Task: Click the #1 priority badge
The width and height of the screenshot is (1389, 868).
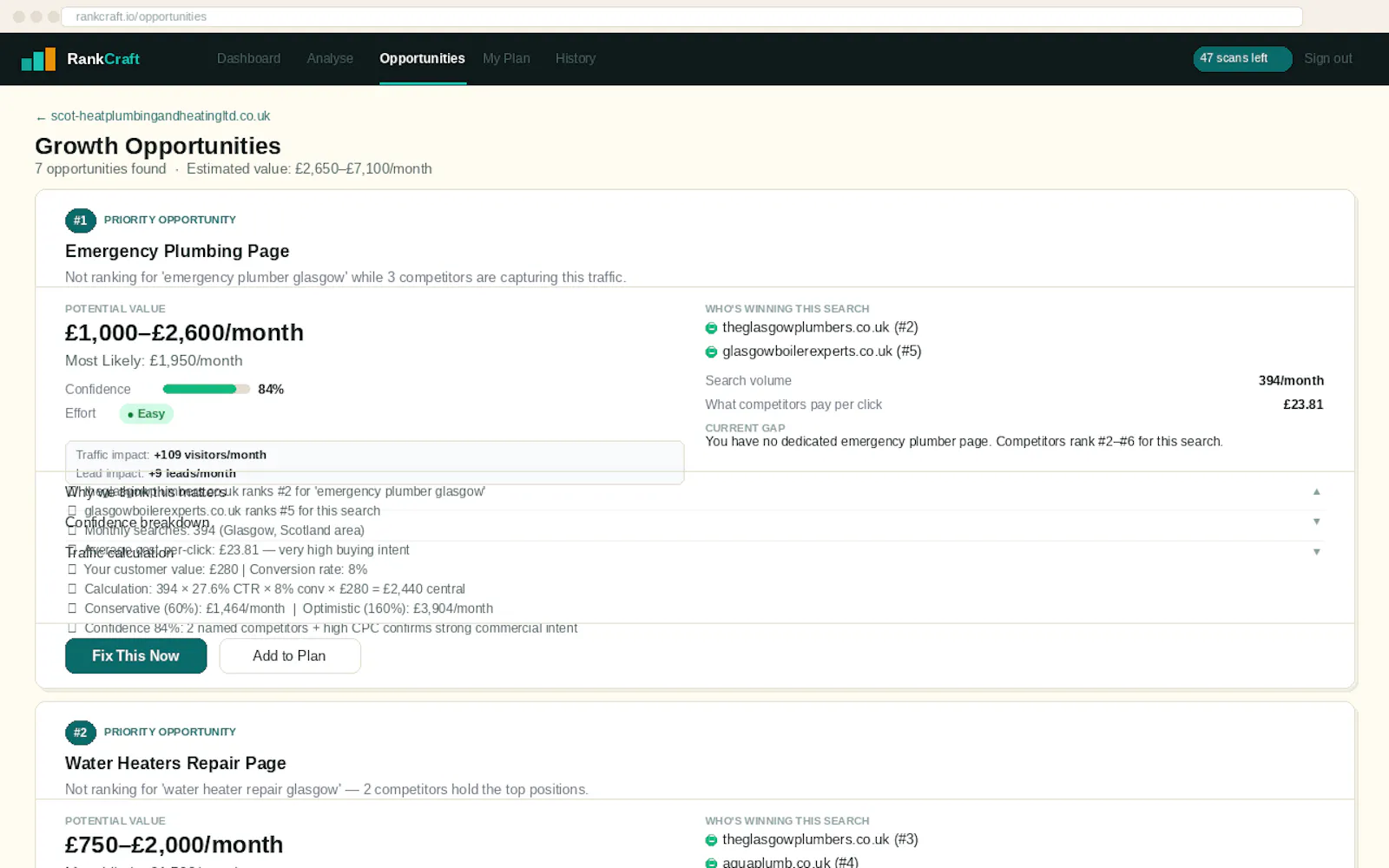Action: coord(80,220)
